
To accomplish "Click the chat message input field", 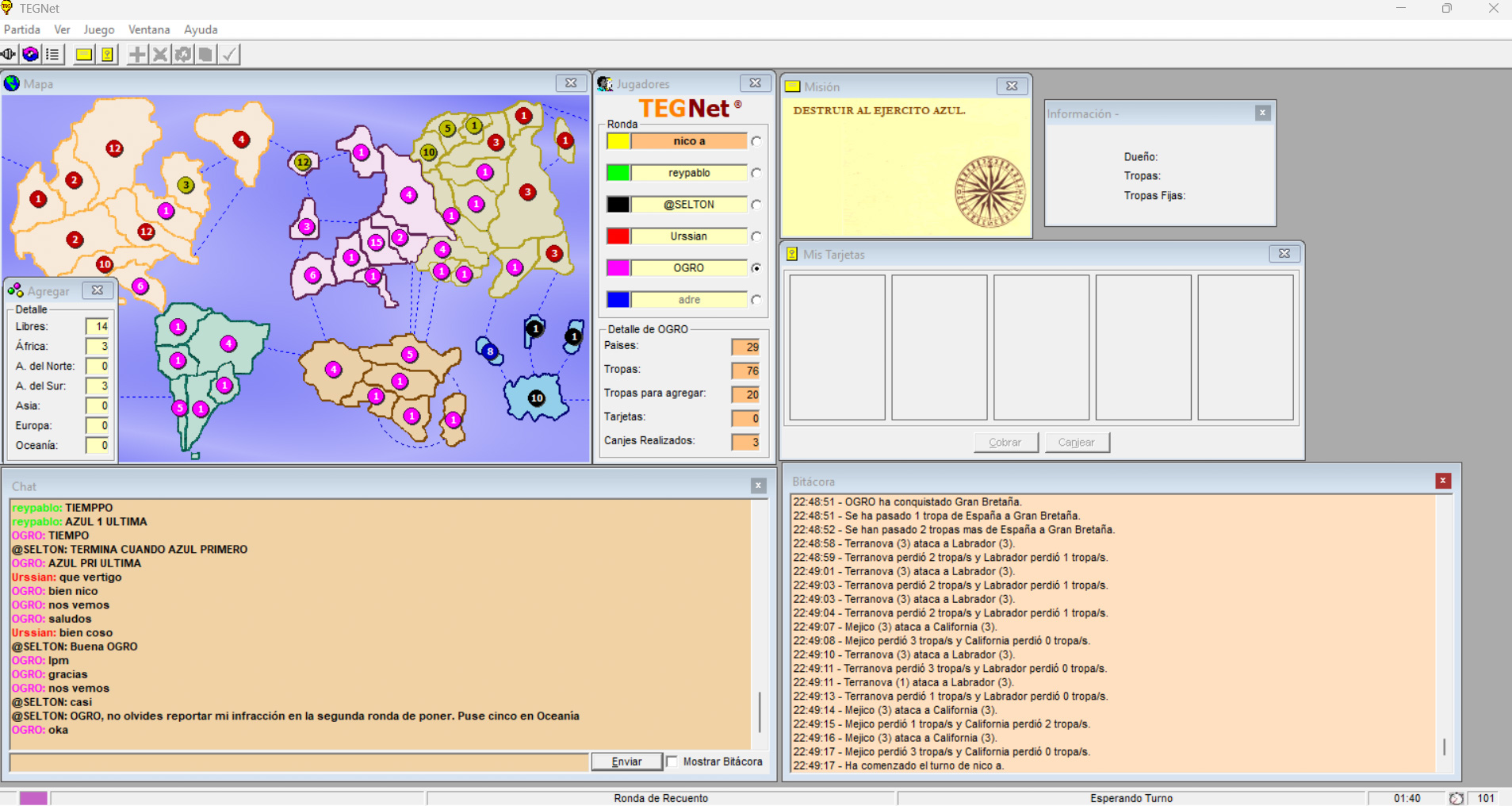I will 299,762.
